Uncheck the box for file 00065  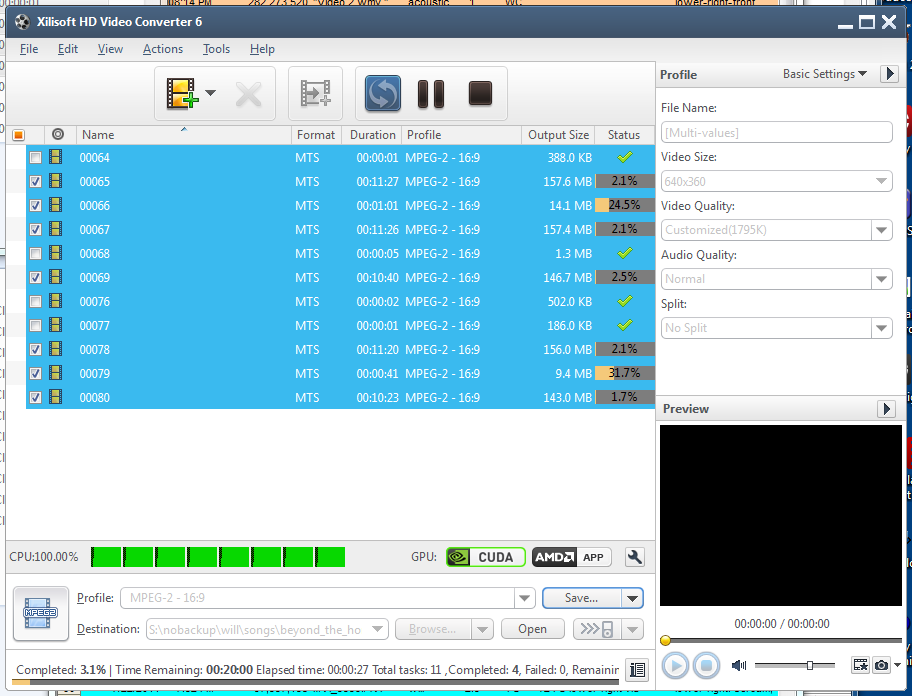pos(35,181)
